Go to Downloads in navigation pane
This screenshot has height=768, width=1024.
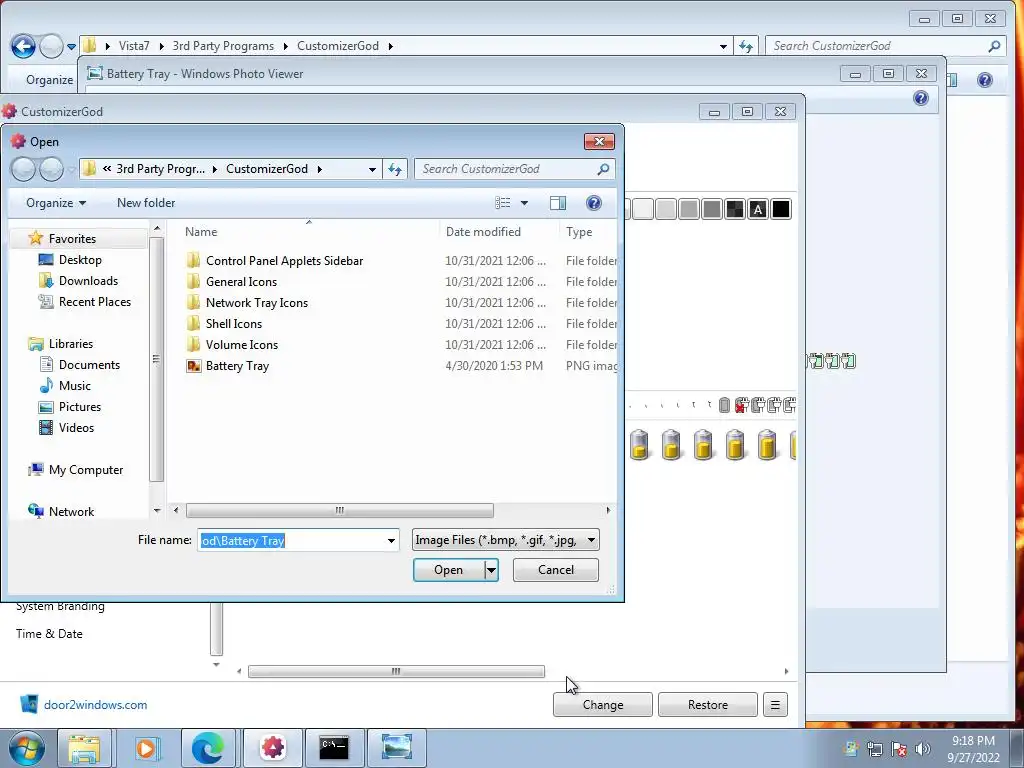[88, 280]
